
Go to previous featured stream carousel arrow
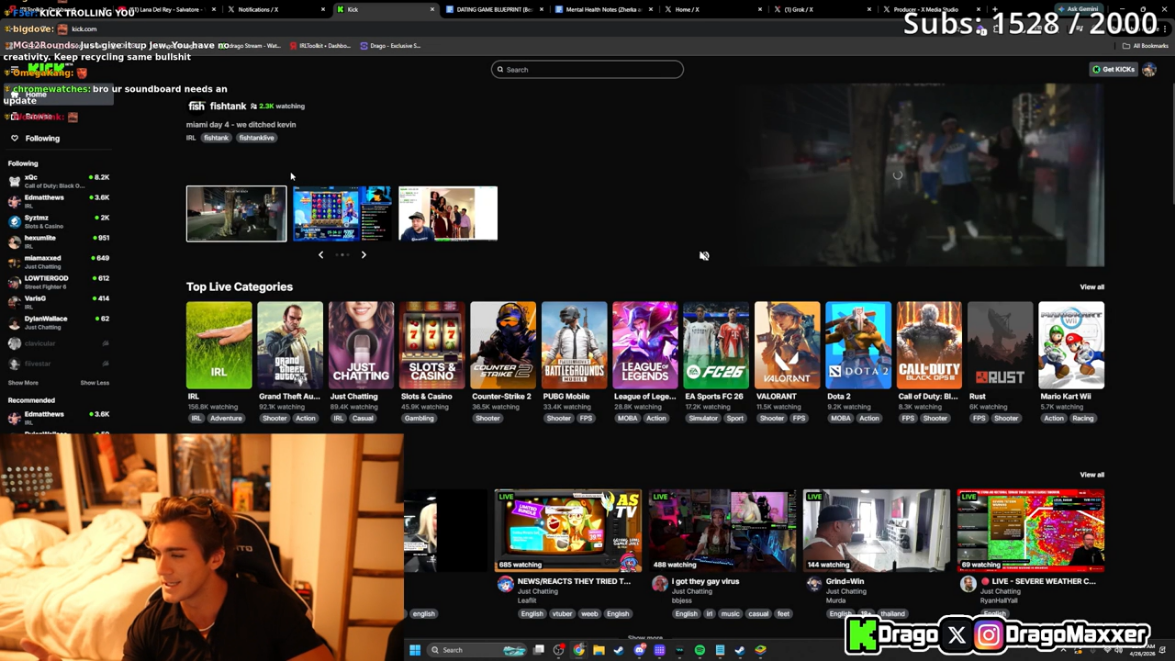(321, 255)
